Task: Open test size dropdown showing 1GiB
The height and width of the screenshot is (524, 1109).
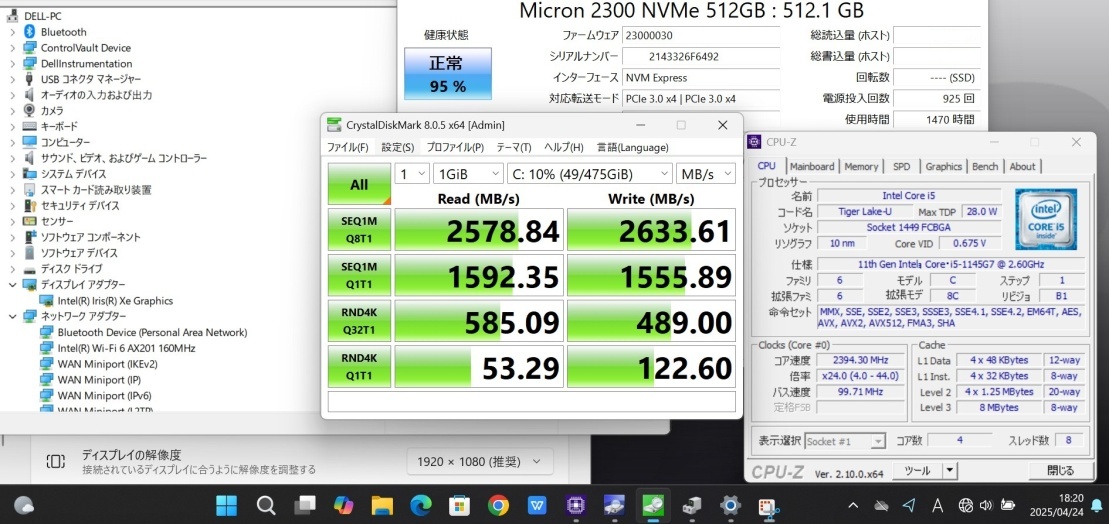Action: tap(468, 174)
